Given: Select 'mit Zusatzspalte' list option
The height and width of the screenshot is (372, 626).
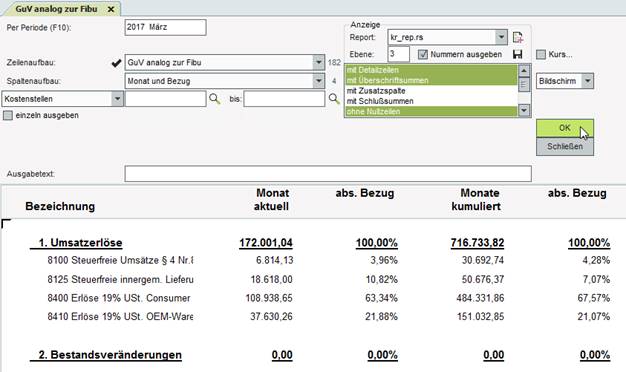Looking at the screenshot, I should pyautogui.click(x=432, y=91).
